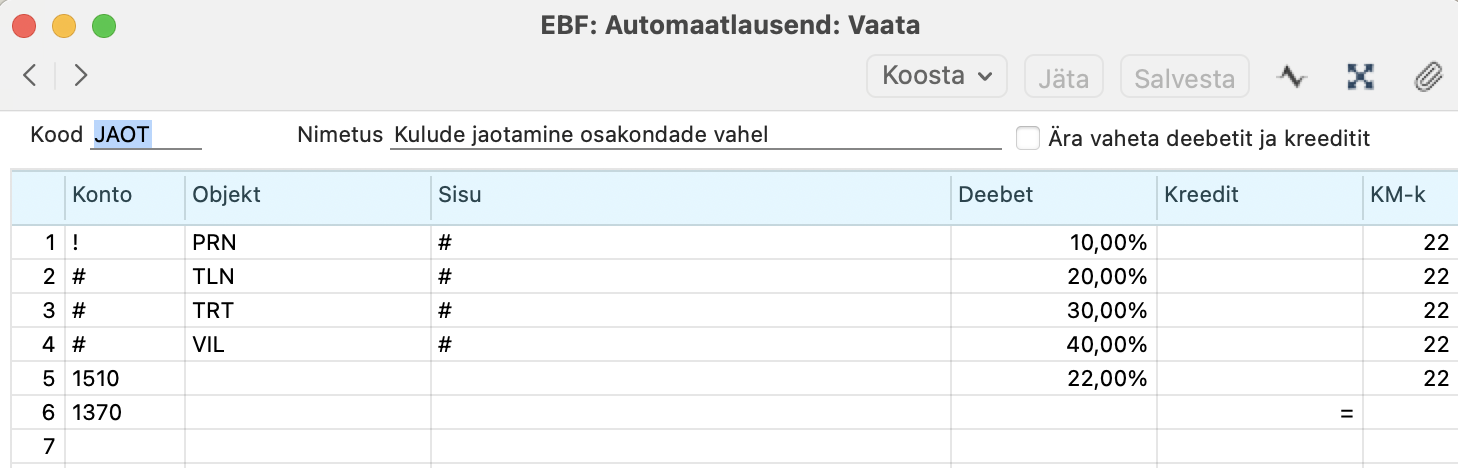Click the expand window arrows icon
The height and width of the screenshot is (468, 1458).
[1360, 76]
